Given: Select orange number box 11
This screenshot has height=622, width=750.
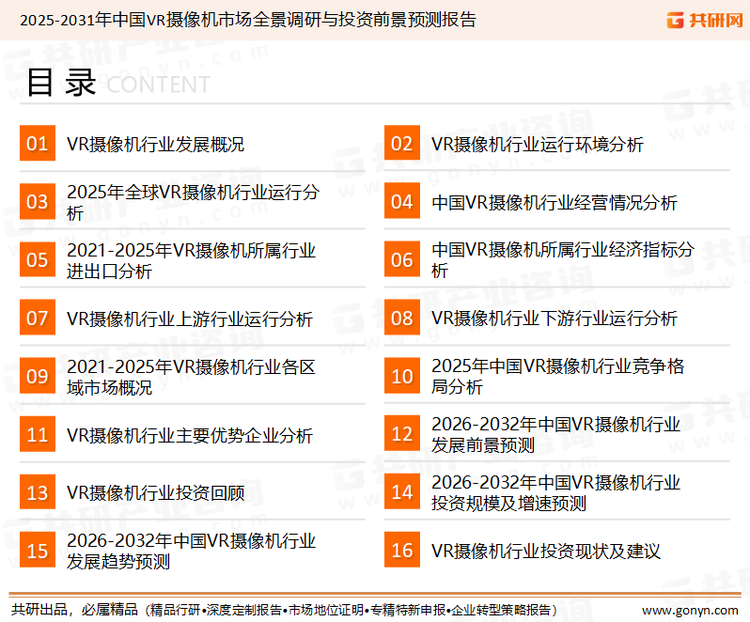Looking at the screenshot, I should [37, 434].
